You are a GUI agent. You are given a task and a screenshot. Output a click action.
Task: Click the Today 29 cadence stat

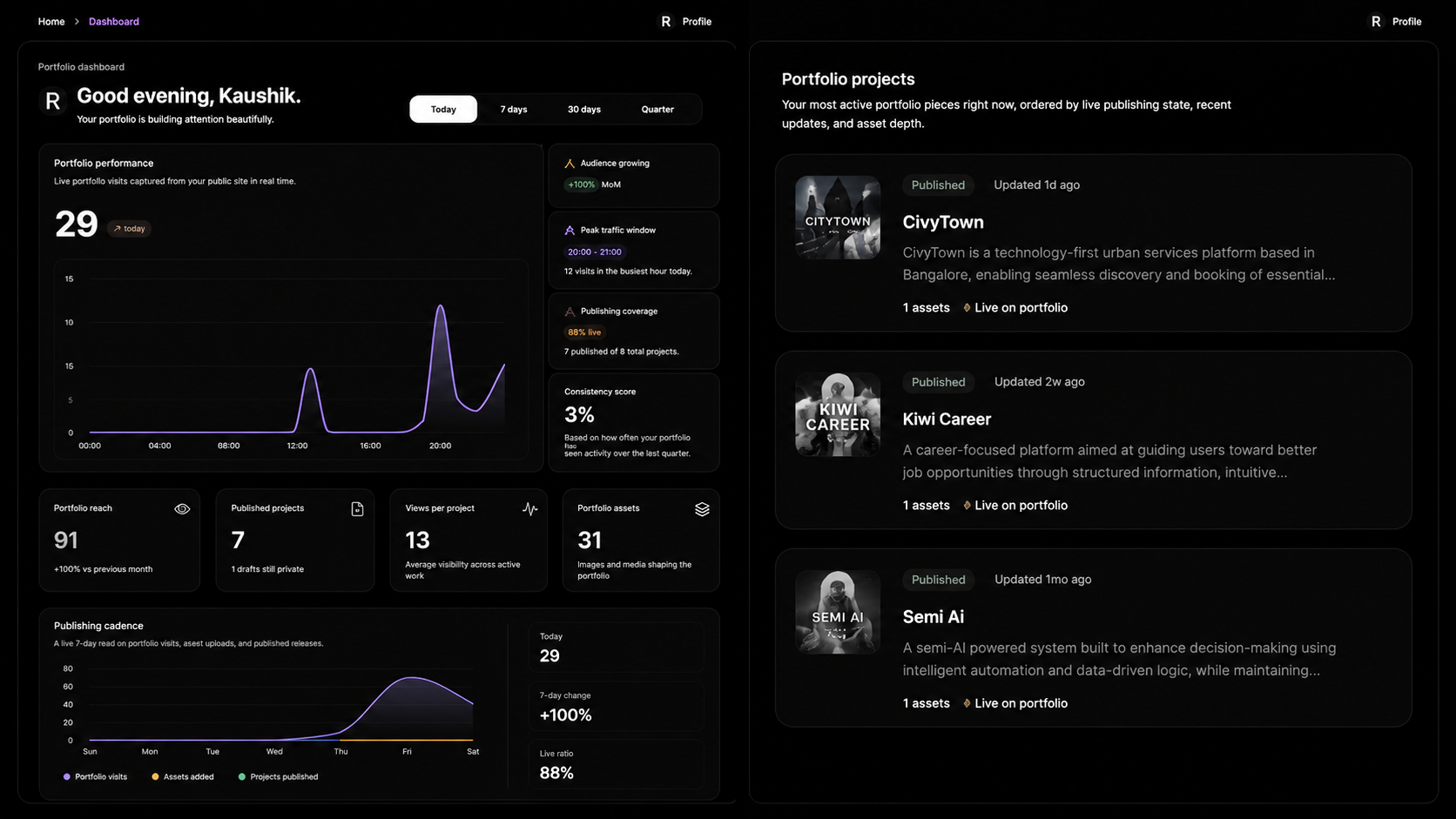pos(617,648)
